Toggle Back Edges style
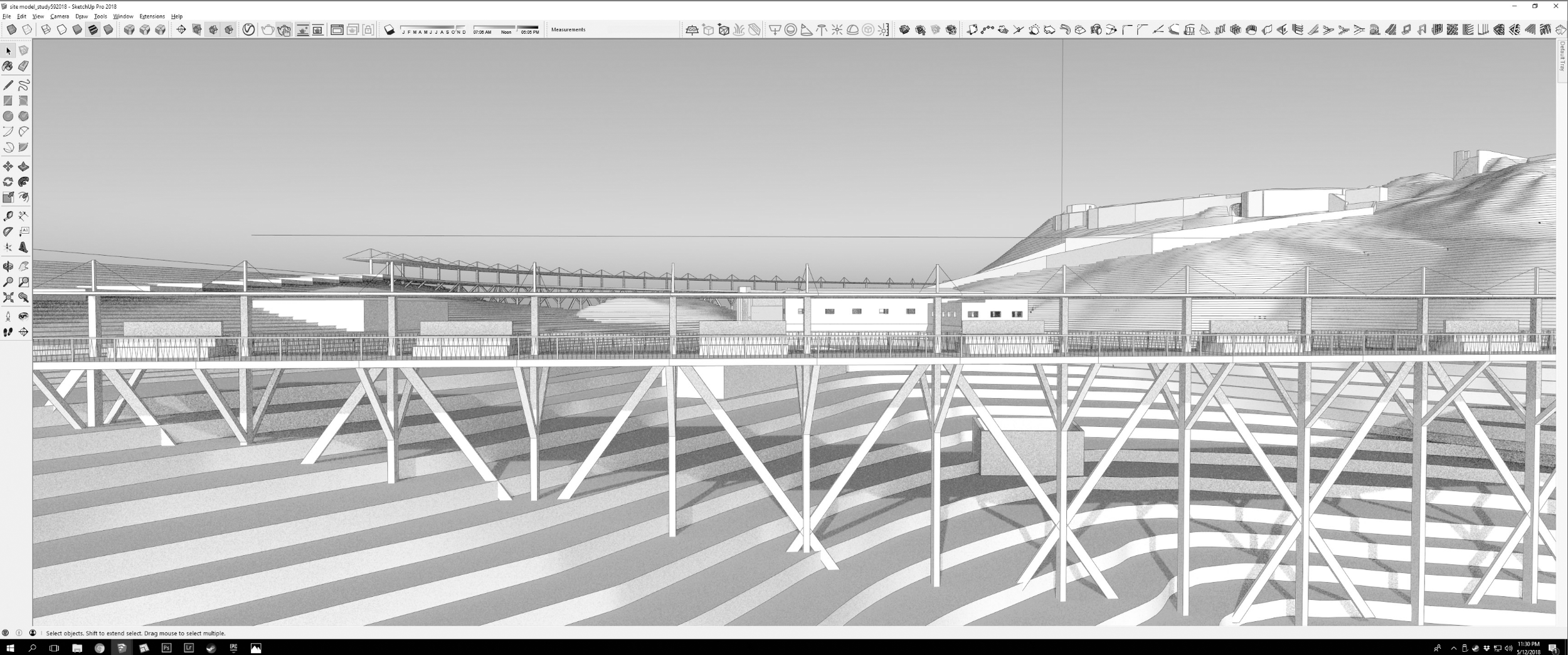 coord(27,29)
